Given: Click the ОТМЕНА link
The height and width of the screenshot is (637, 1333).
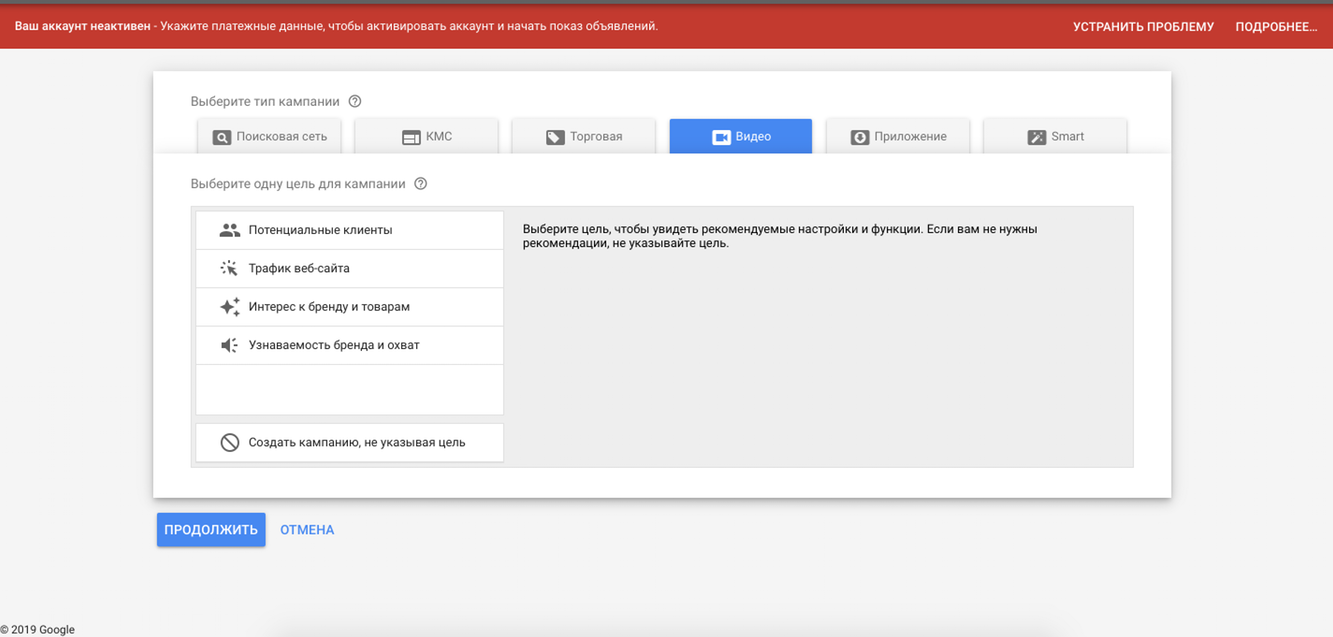Looking at the screenshot, I should [307, 530].
